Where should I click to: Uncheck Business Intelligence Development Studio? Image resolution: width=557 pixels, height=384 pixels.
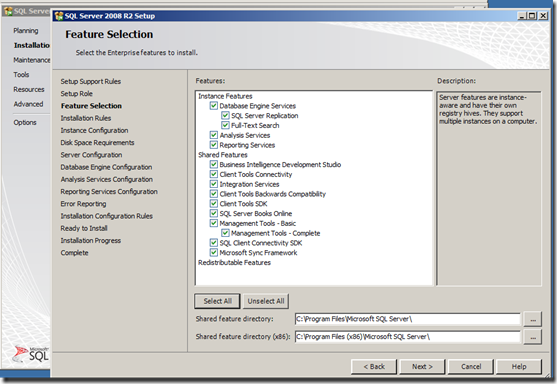213,164
